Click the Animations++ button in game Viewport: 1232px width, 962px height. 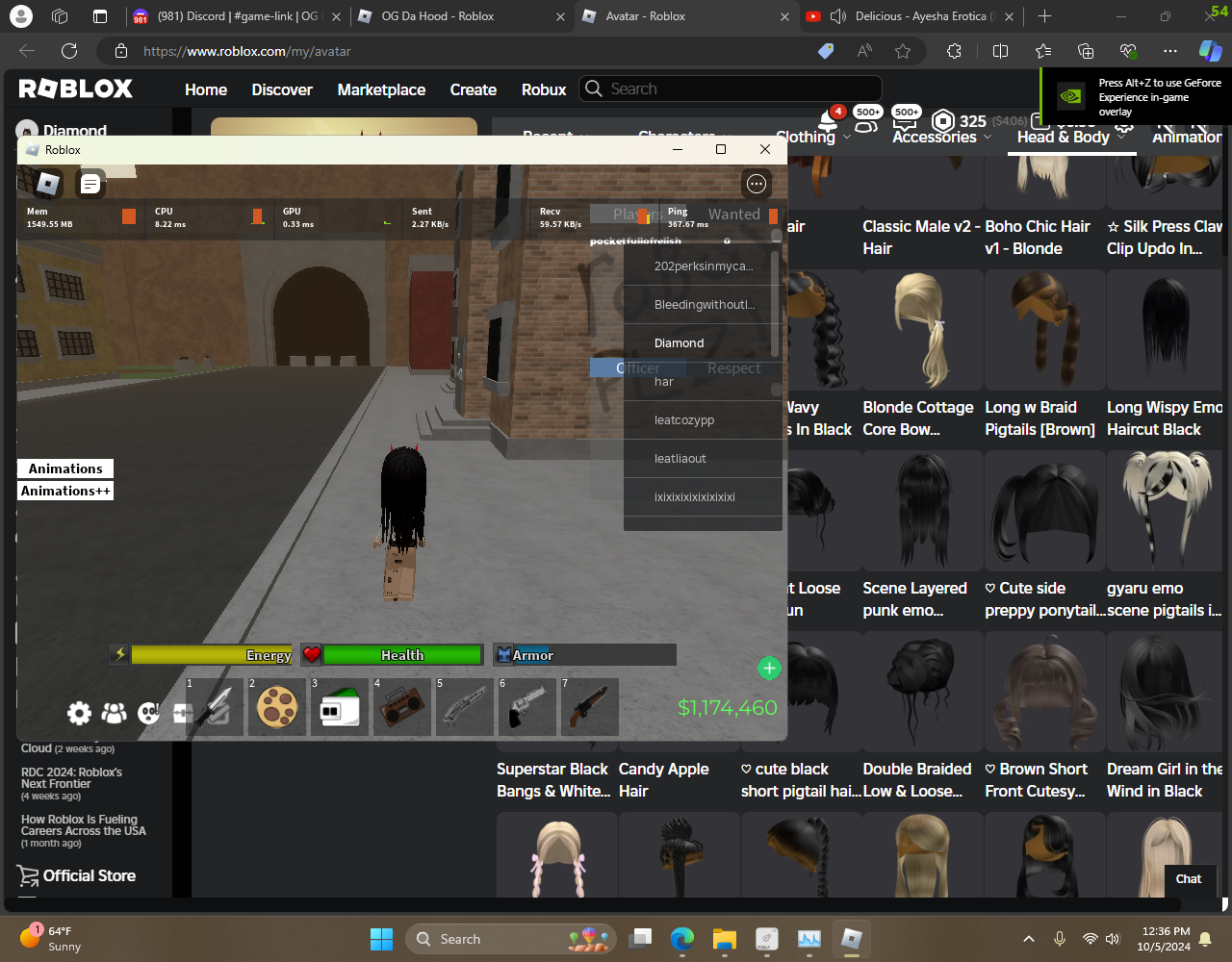point(65,491)
